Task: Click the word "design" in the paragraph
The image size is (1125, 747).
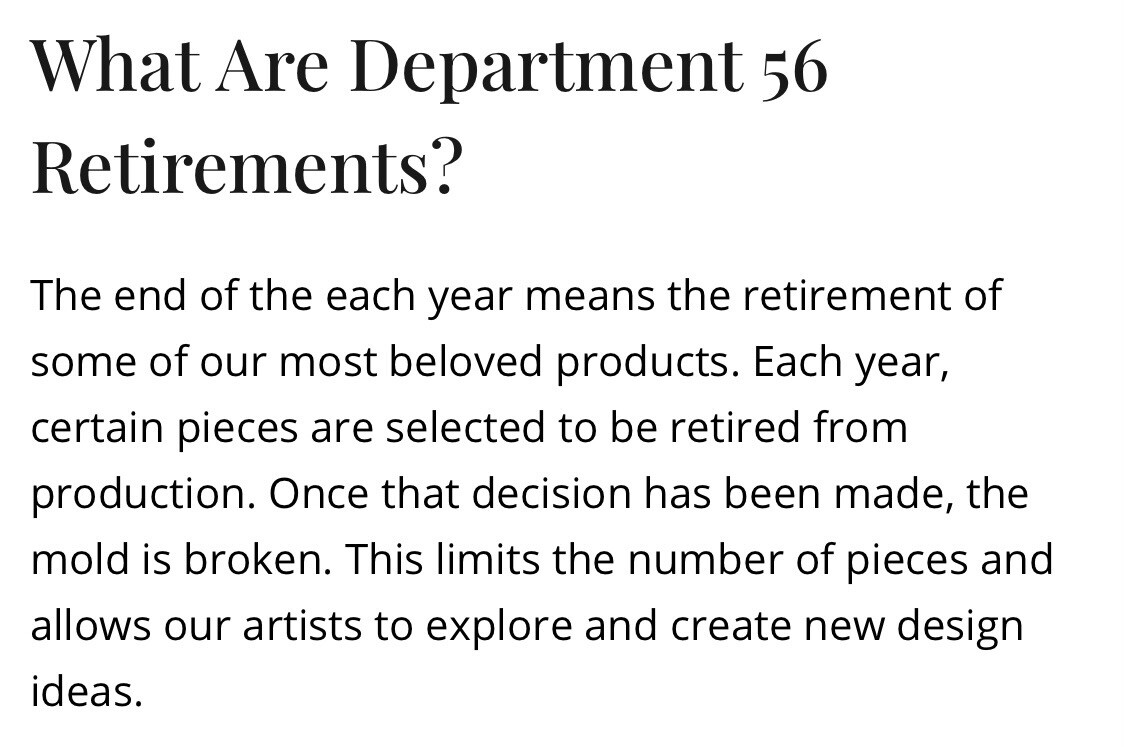Action: tap(960, 627)
